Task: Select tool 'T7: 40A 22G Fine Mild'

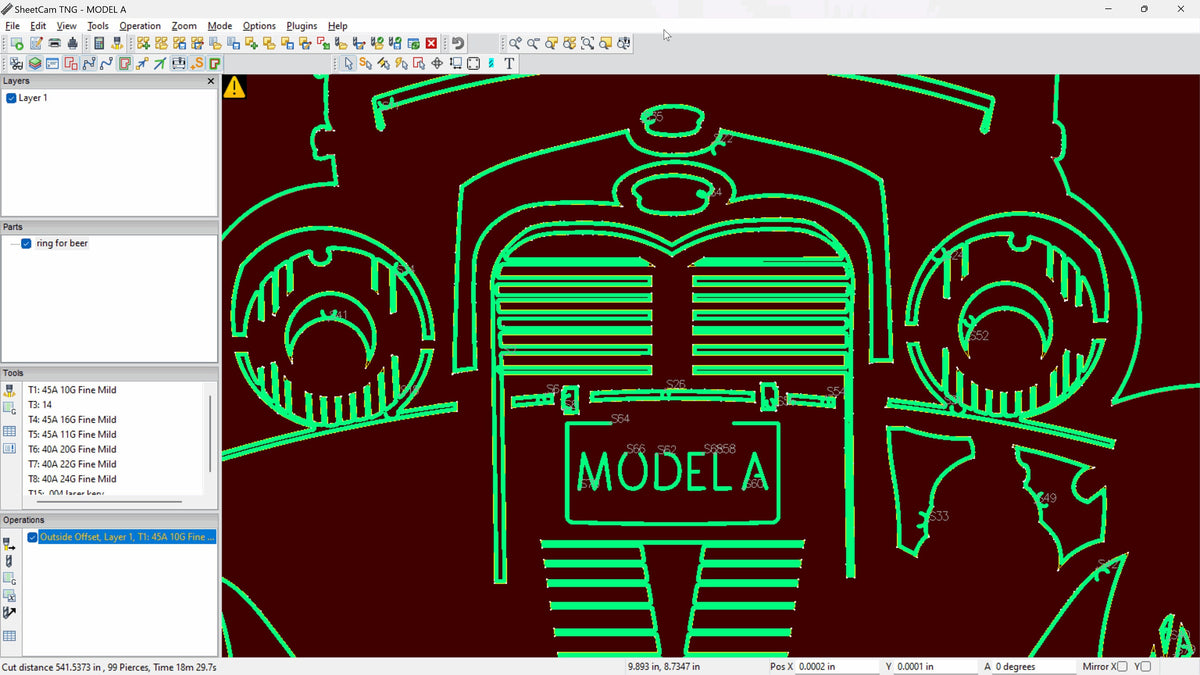Action: point(72,464)
